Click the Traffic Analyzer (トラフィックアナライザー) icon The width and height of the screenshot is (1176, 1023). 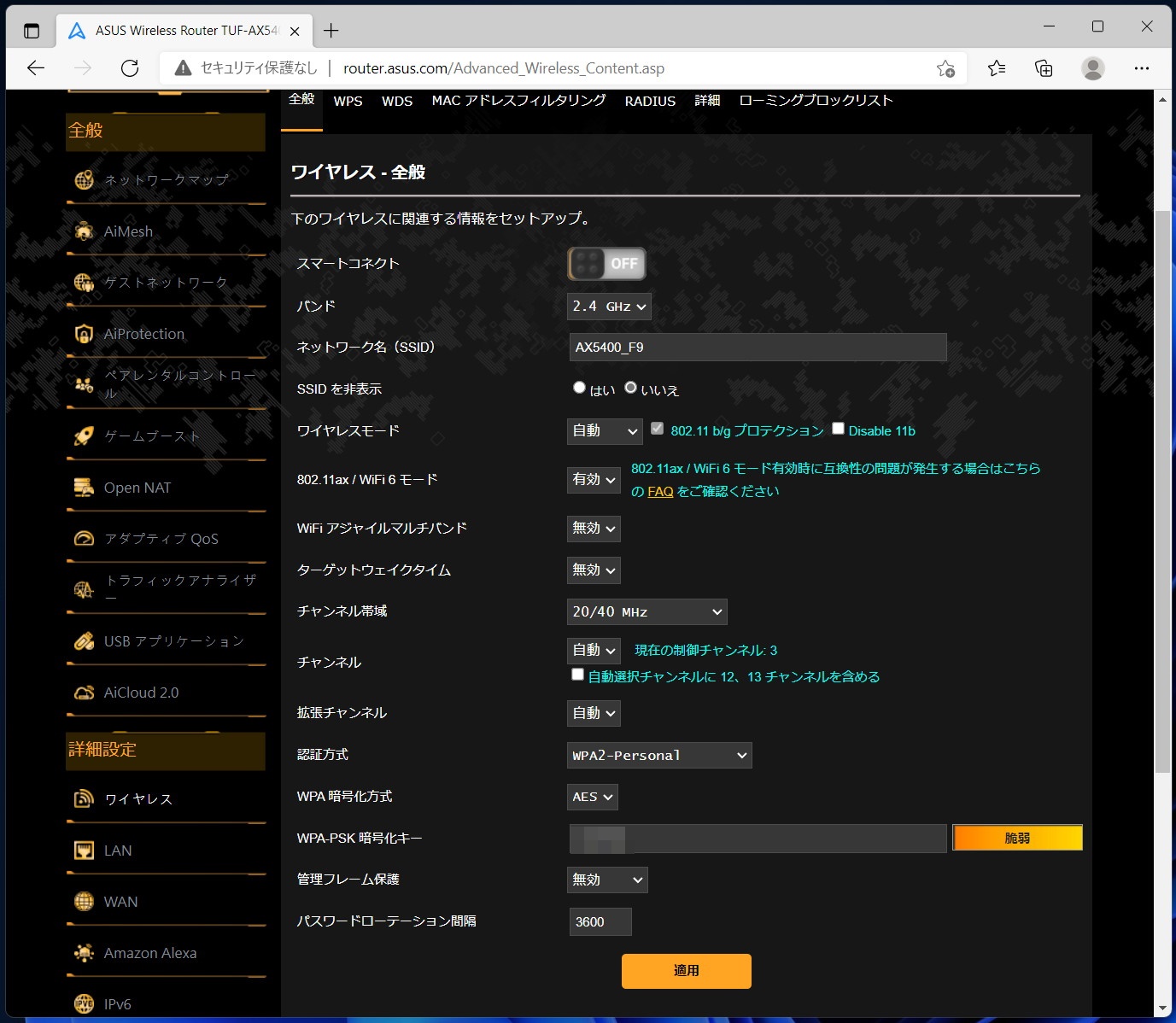(84, 590)
